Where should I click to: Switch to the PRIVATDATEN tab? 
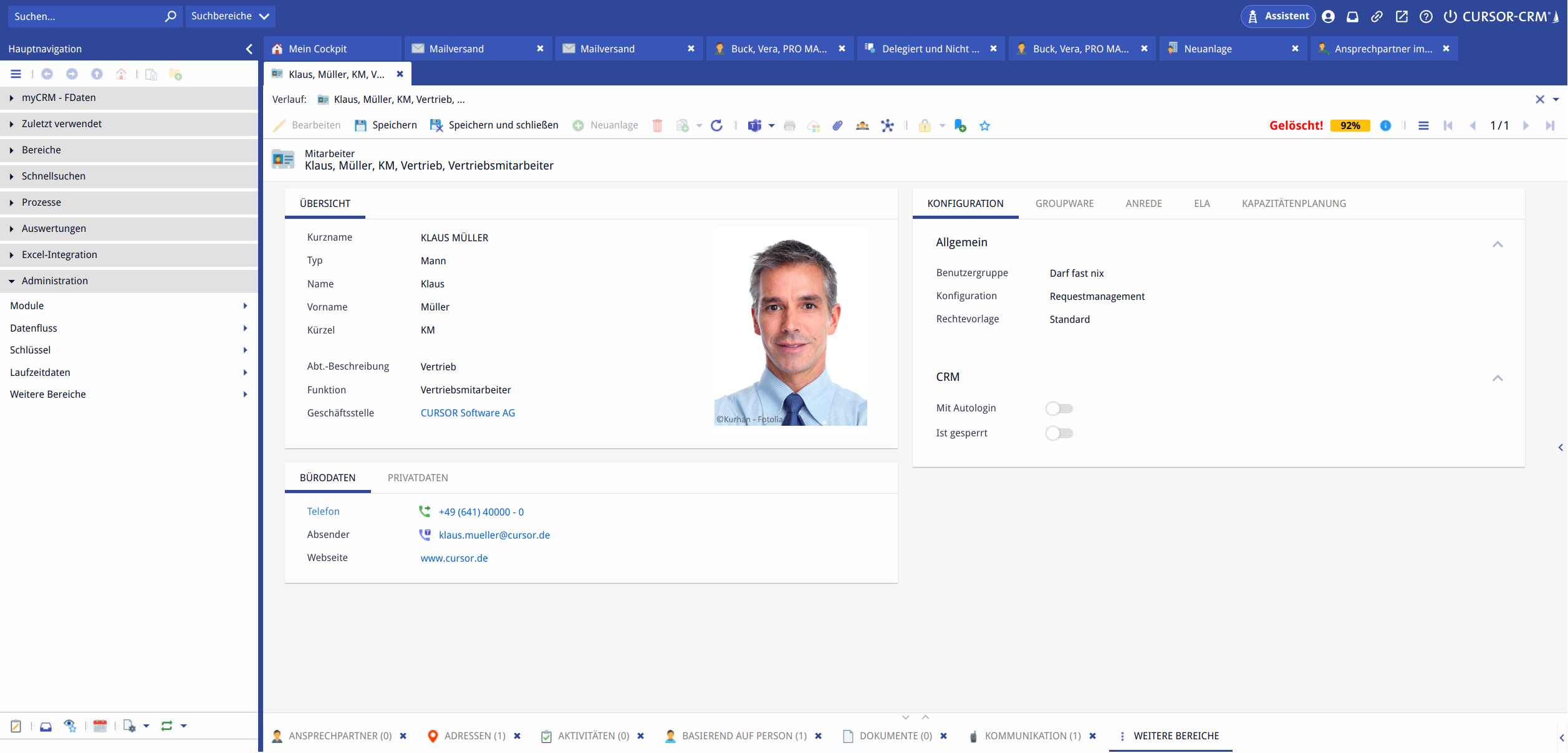[418, 478]
